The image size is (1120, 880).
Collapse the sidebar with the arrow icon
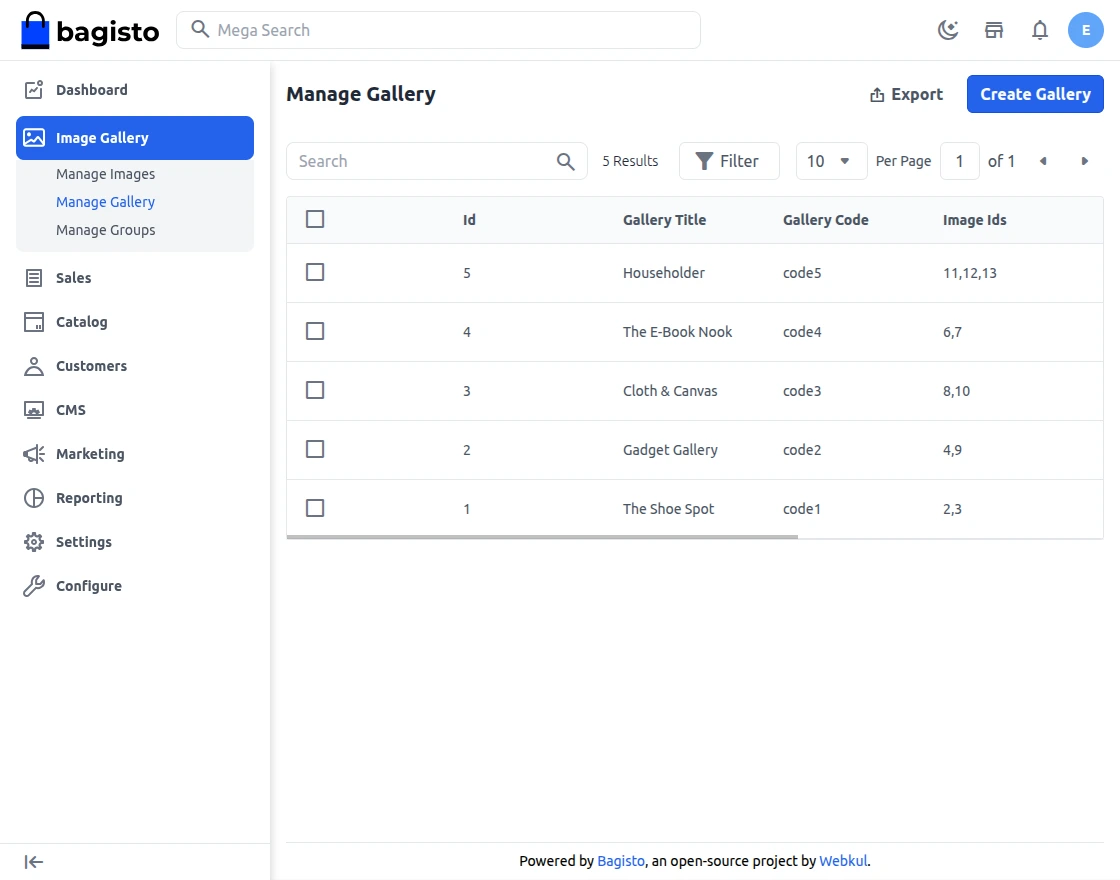coord(33,861)
